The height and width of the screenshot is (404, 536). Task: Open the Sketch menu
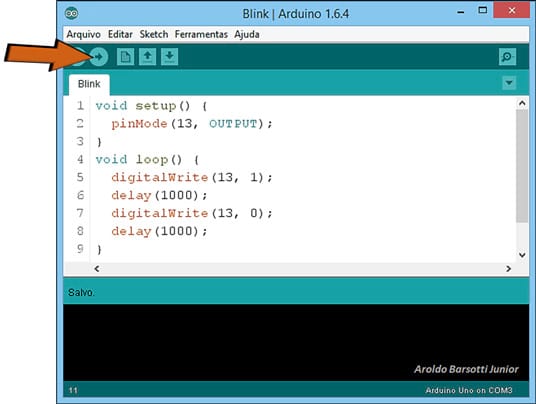[154, 35]
